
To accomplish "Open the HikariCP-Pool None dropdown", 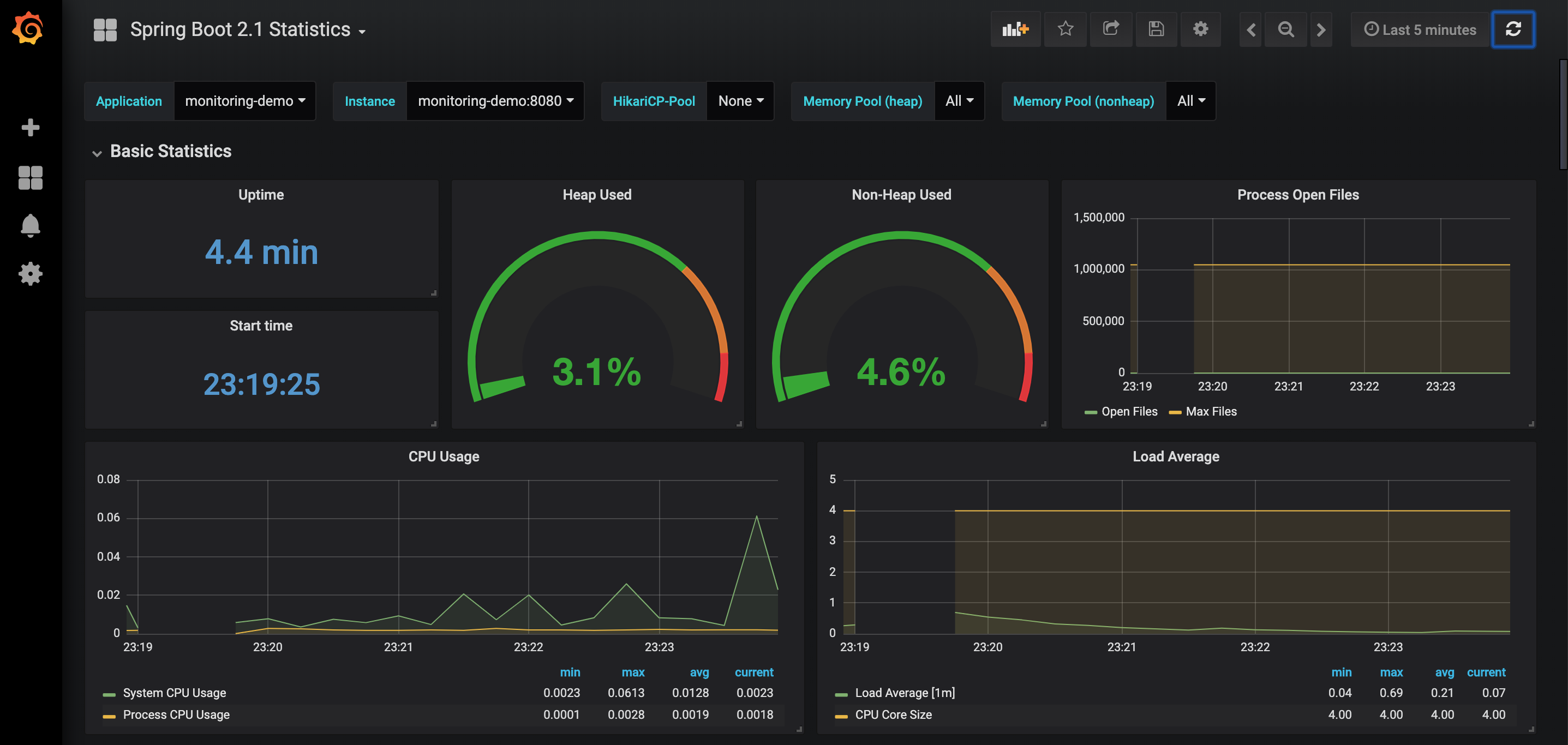I will pos(741,100).
